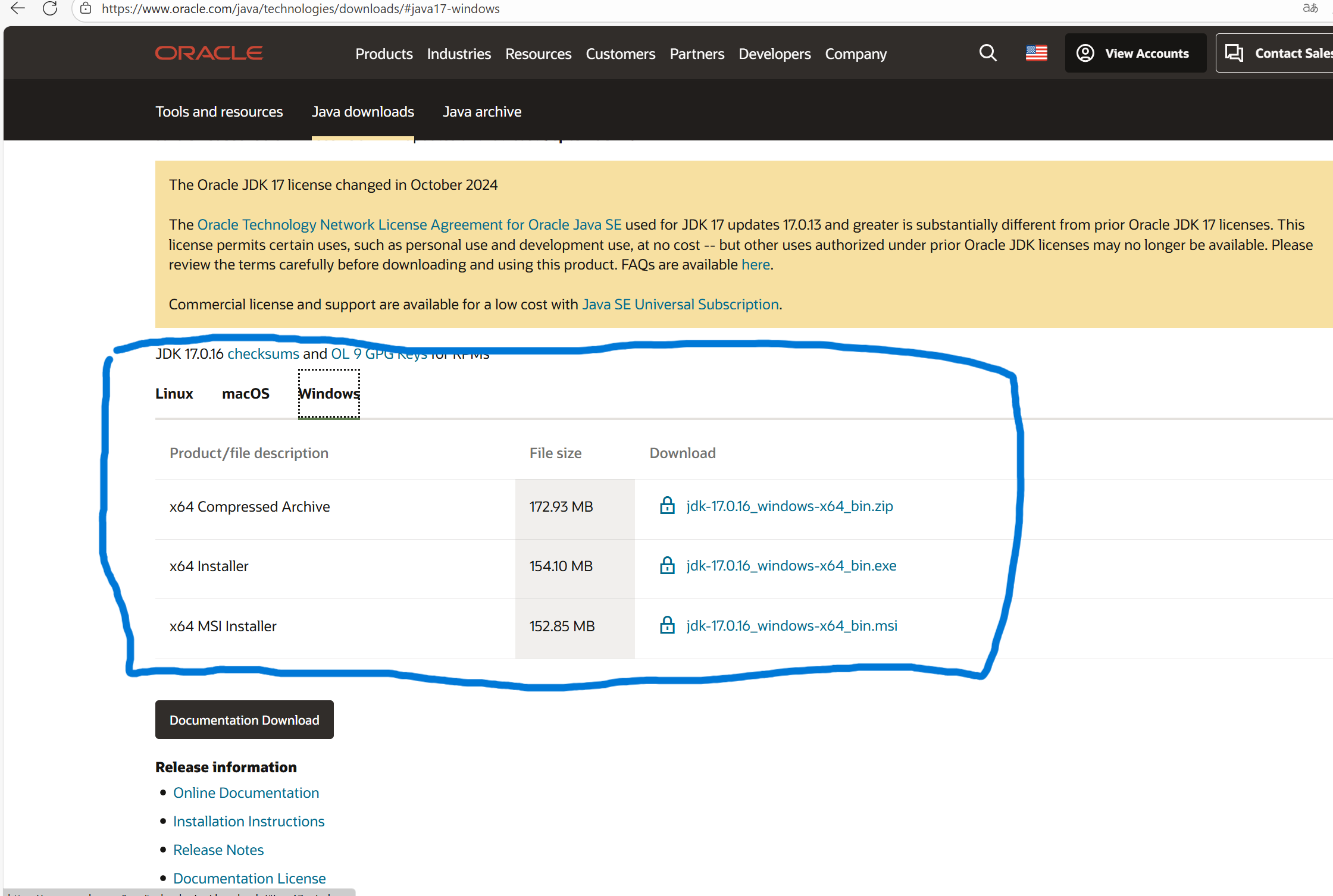Open the Java archive tab
This screenshot has width=1333, height=896.
click(482, 111)
